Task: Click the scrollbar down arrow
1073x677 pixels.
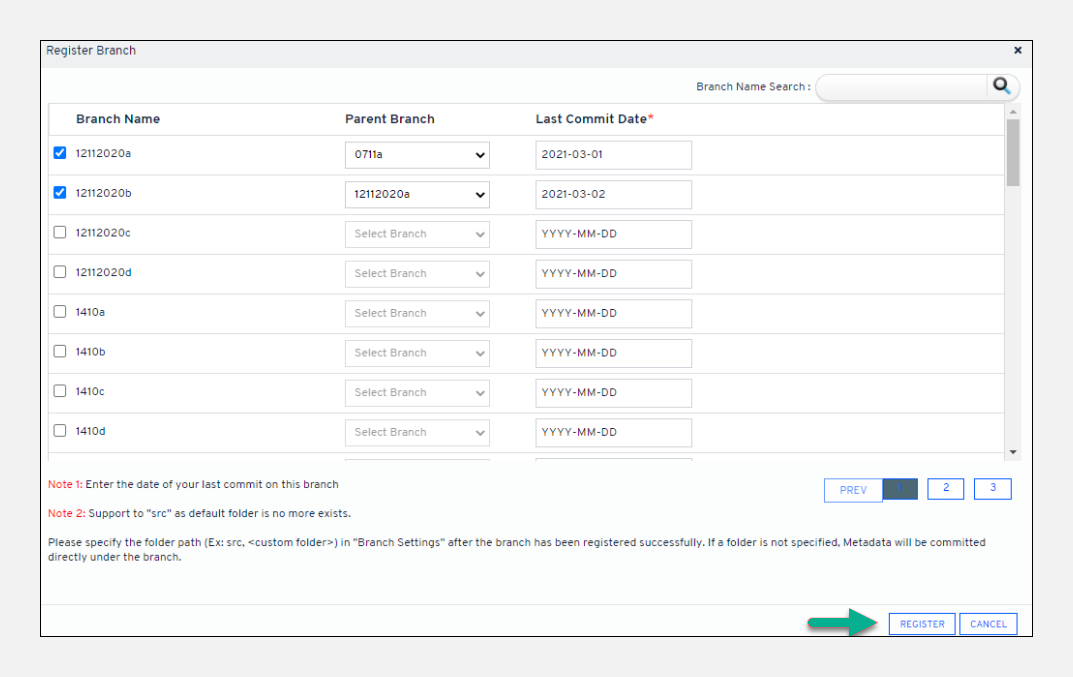Action: point(1013,452)
